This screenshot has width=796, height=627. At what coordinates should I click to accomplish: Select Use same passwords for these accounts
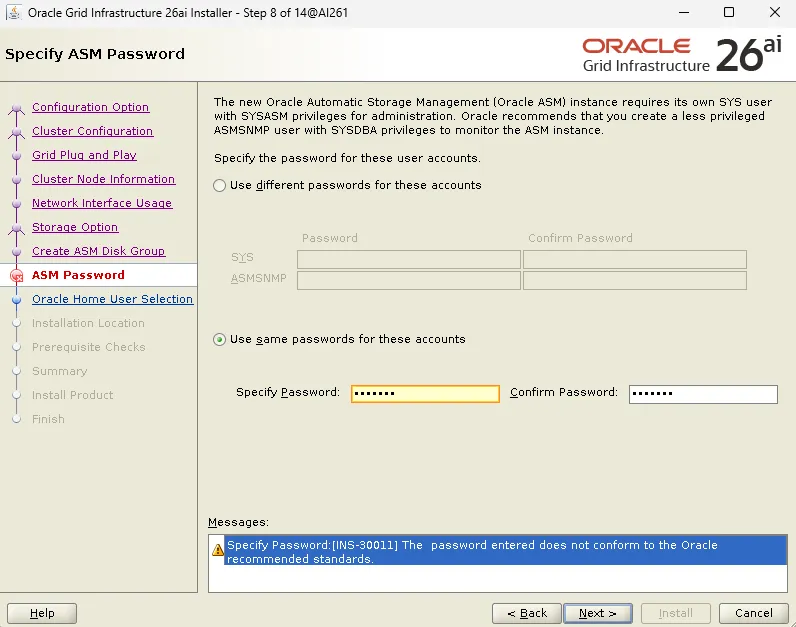tap(219, 339)
